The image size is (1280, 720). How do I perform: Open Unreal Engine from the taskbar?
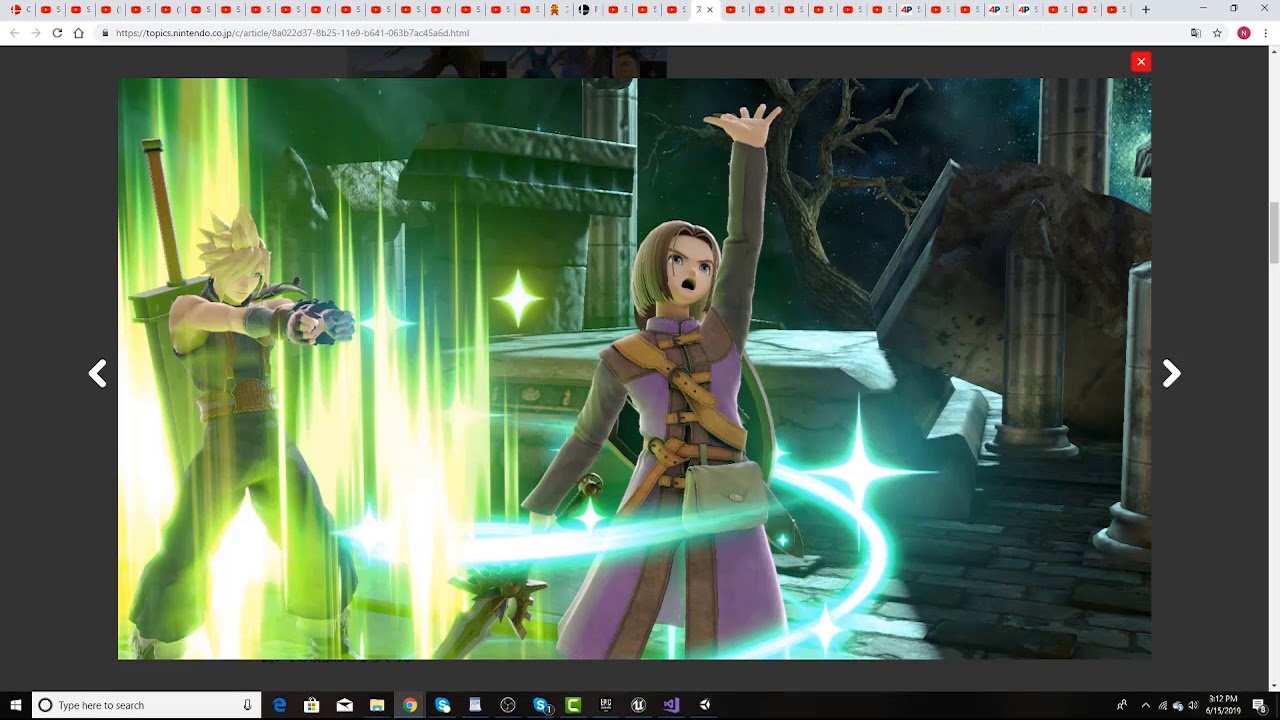point(638,705)
